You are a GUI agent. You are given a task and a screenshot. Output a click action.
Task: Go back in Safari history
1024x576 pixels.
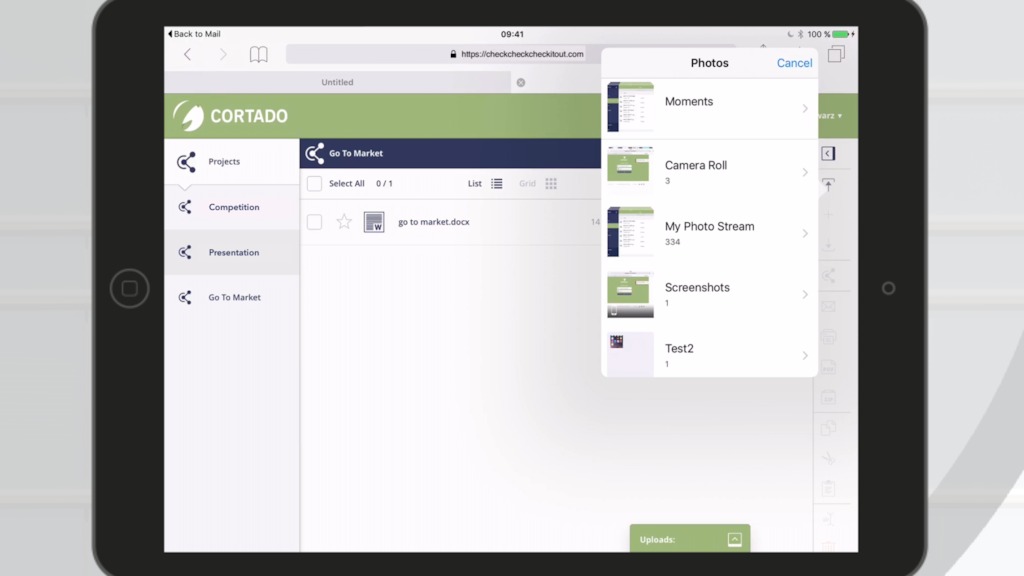click(188, 54)
